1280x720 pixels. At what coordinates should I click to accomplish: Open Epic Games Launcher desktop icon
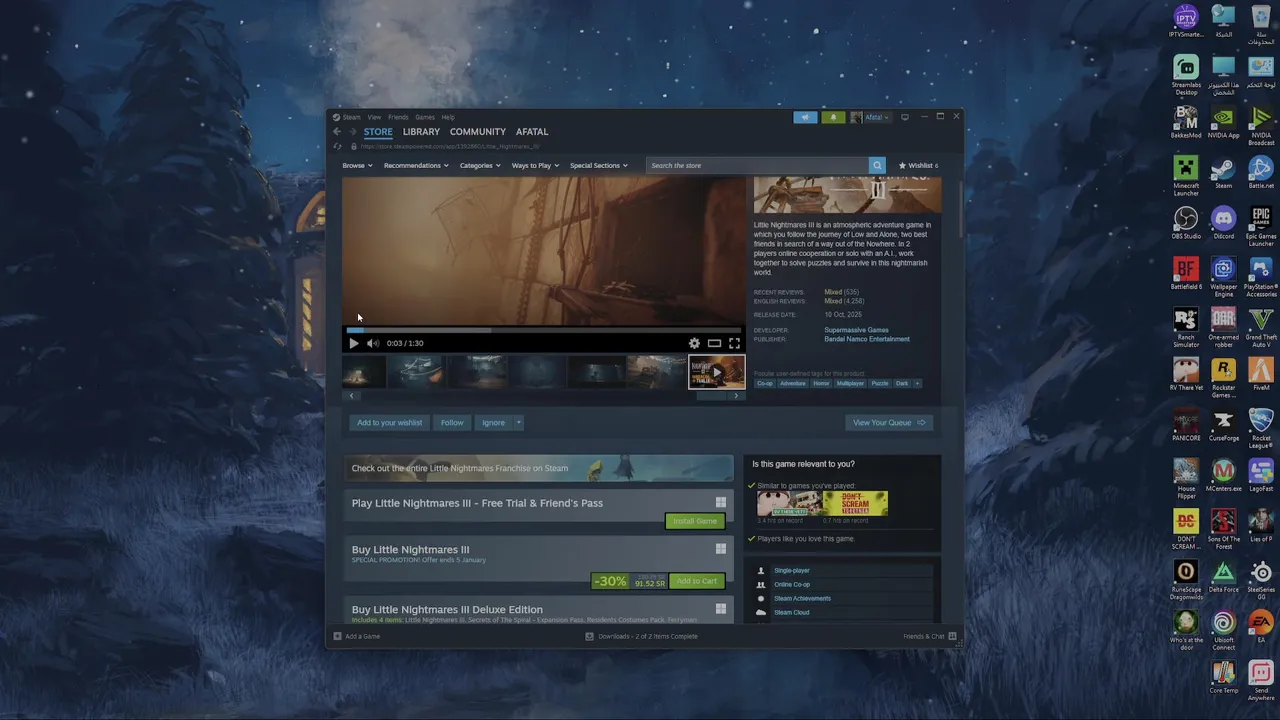pyautogui.click(x=1261, y=226)
